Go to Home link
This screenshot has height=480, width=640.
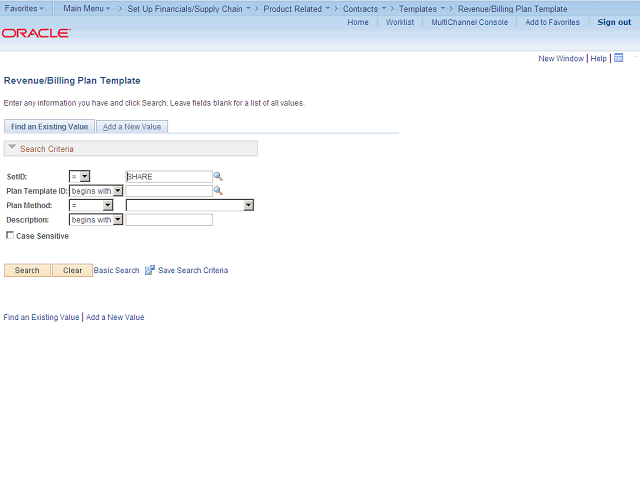pyautogui.click(x=358, y=22)
